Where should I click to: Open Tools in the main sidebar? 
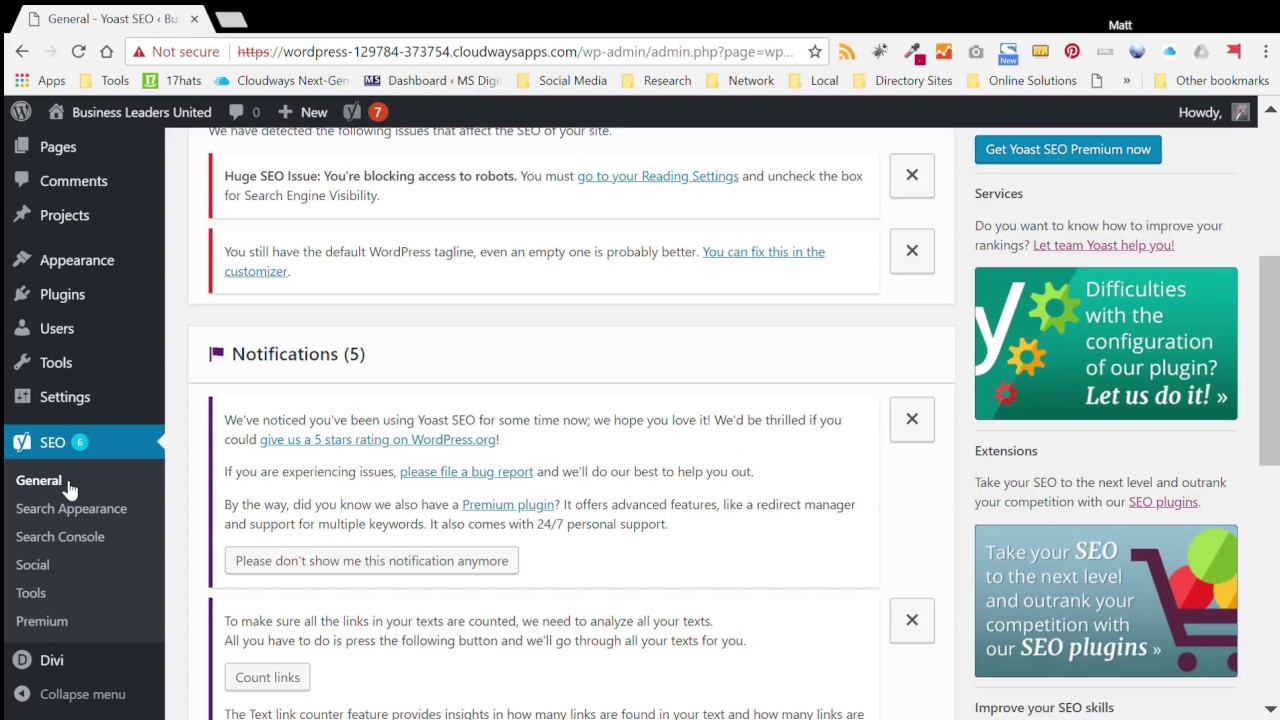[x=56, y=363]
